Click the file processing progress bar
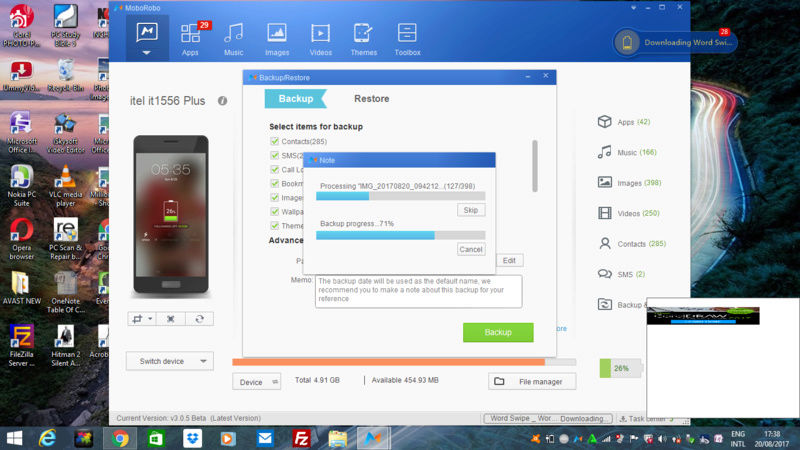This screenshot has height=450, width=800. [401, 196]
